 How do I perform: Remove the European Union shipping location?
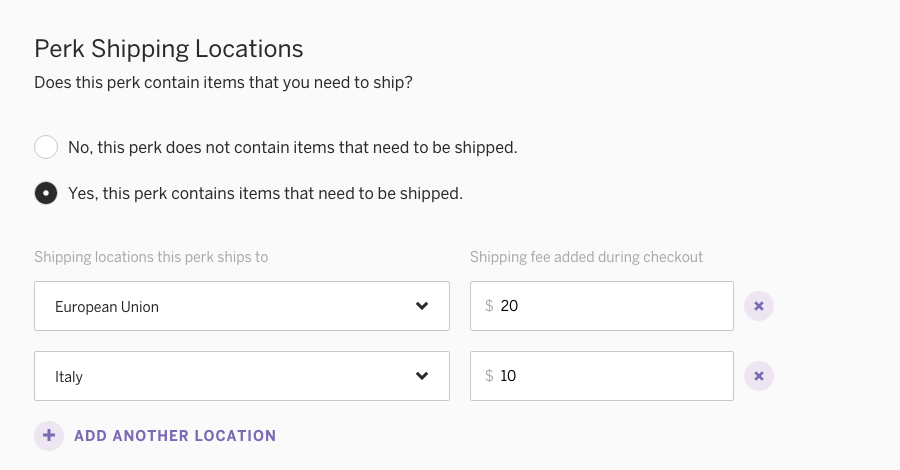[759, 306]
